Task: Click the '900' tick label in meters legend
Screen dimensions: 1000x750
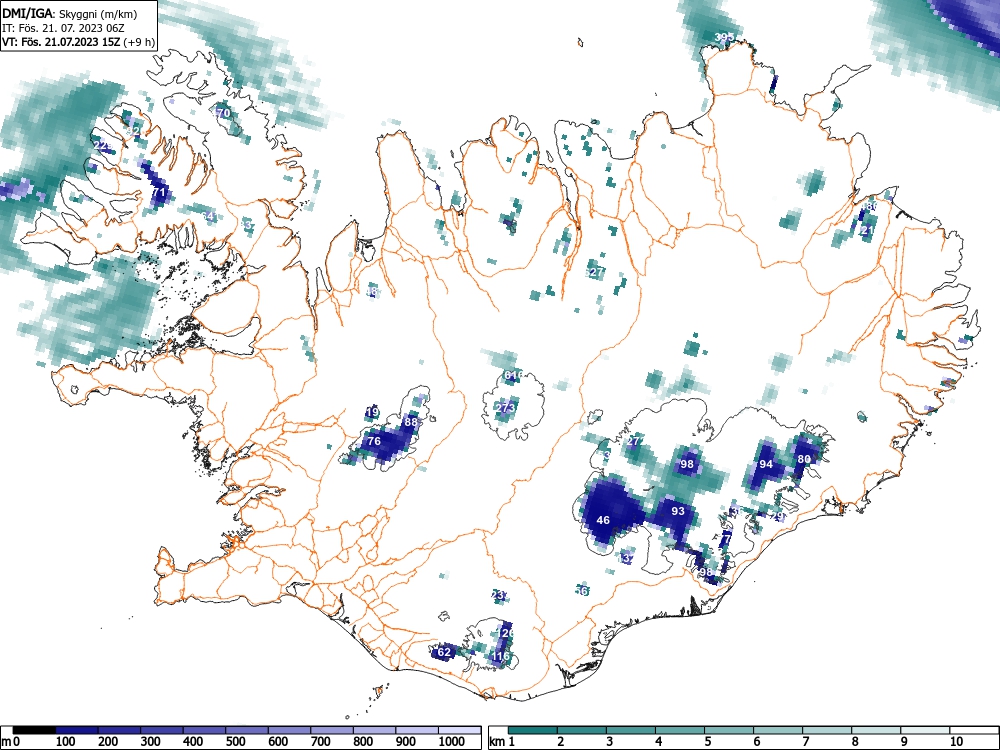Action: [x=406, y=742]
